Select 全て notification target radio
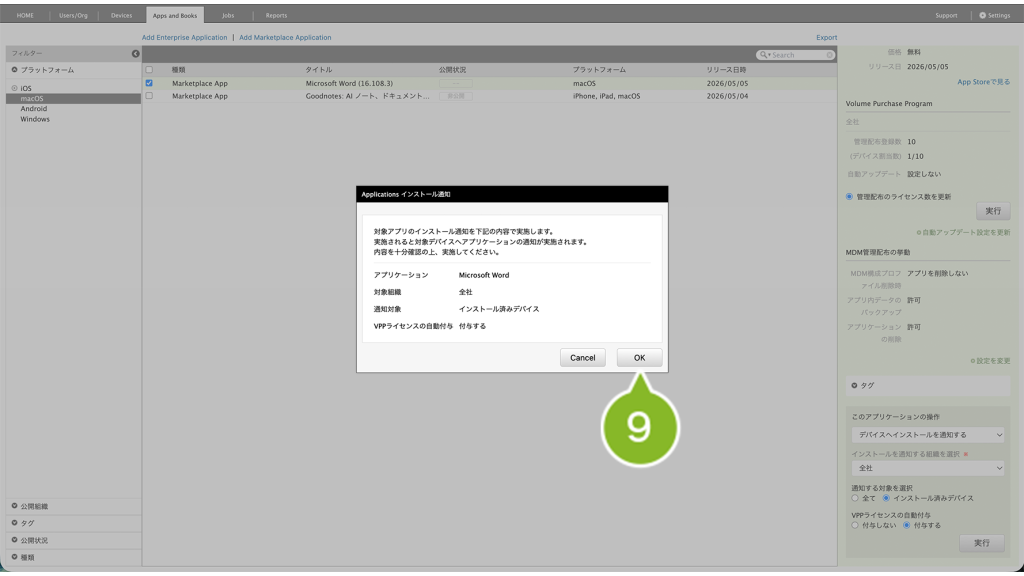The image size is (1024, 576). click(x=855, y=498)
